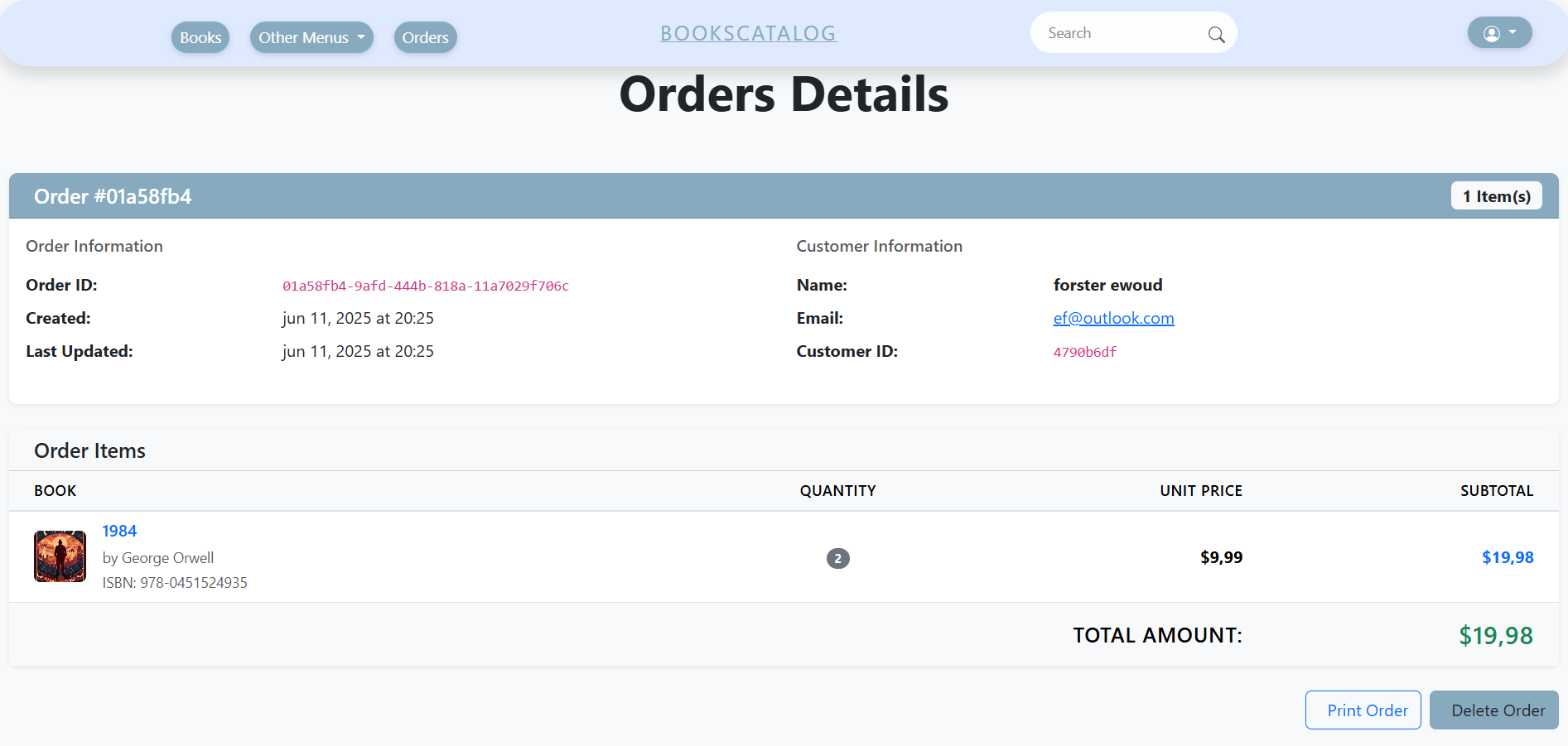The image size is (1568, 746).
Task: Click the Order #01a58fb4 header
Action: click(x=113, y=196)
